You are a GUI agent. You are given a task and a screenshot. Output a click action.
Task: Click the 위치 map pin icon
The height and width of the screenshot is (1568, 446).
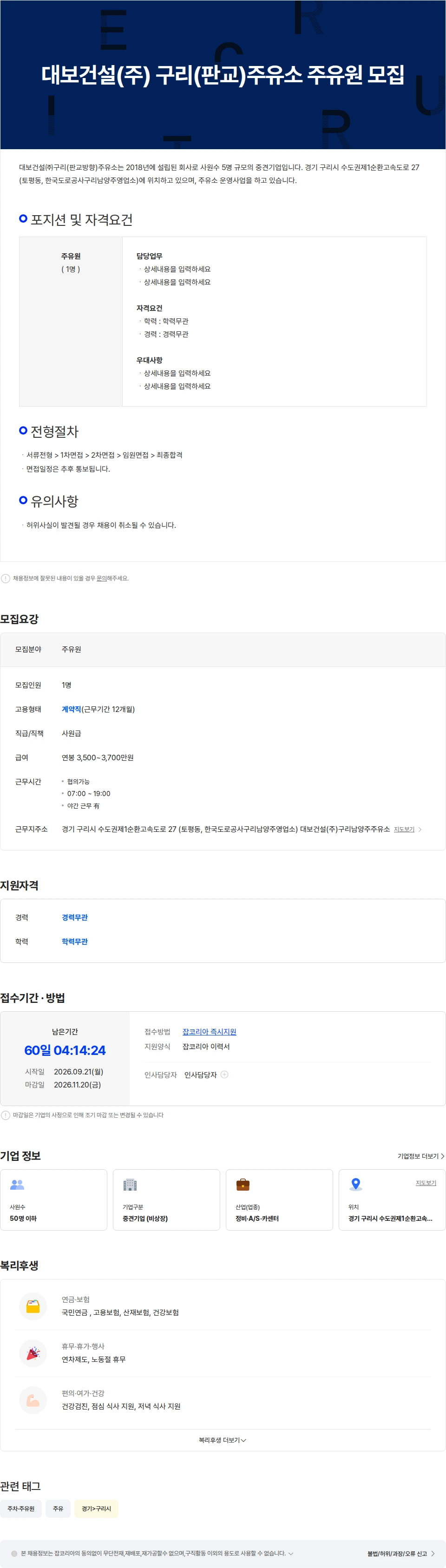point(356,1185)
